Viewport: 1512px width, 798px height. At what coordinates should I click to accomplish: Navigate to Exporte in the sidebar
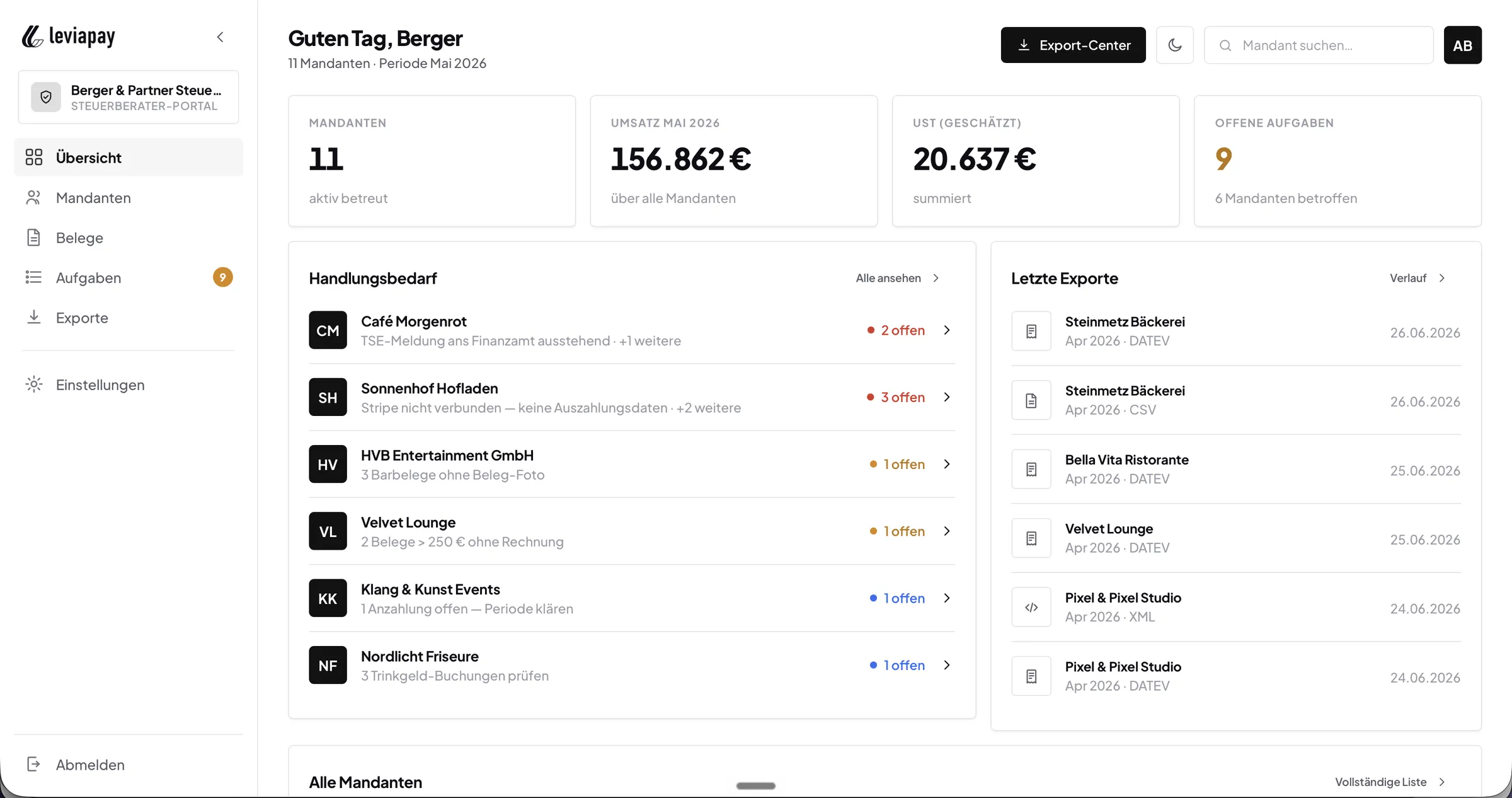[129, 318]
